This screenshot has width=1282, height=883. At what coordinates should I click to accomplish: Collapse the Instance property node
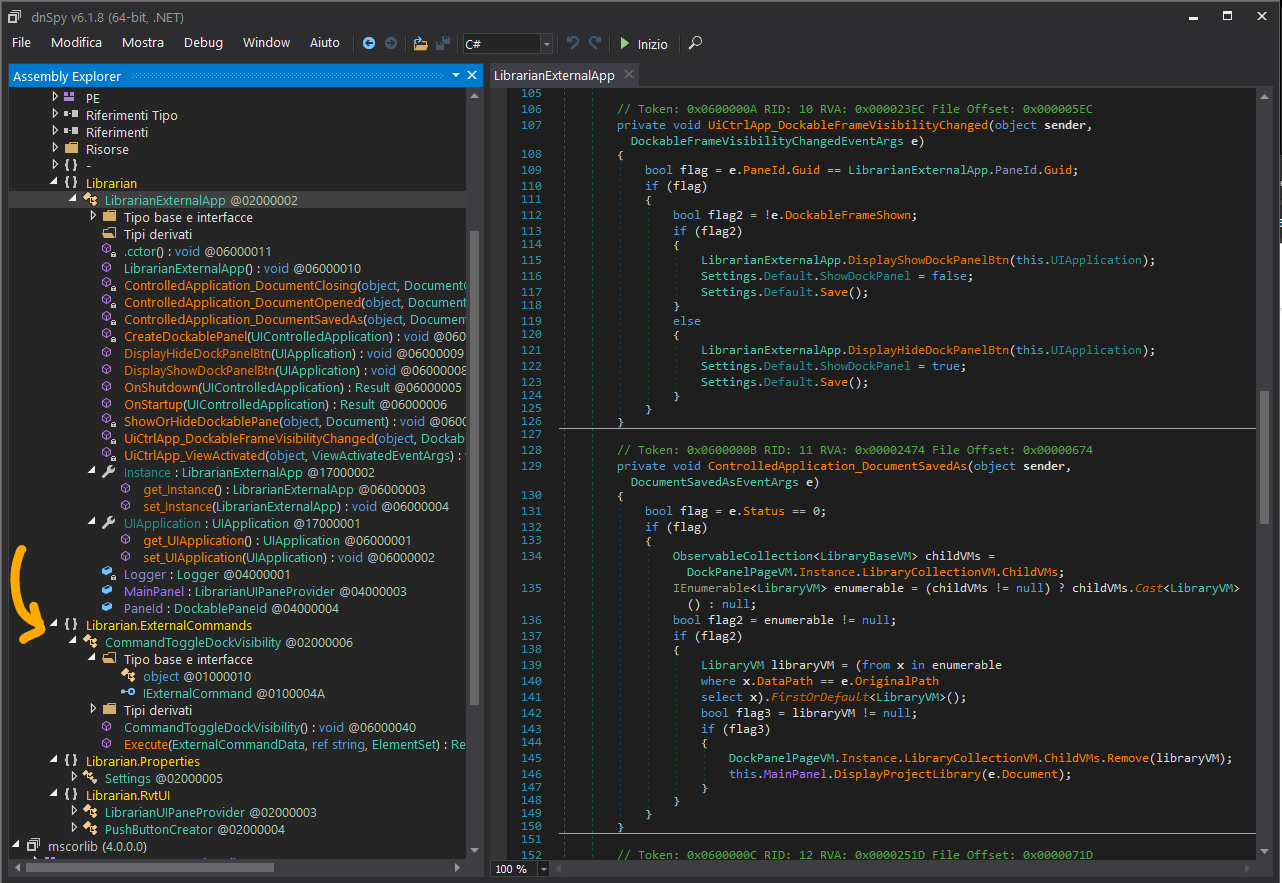(x=92, y=472)
